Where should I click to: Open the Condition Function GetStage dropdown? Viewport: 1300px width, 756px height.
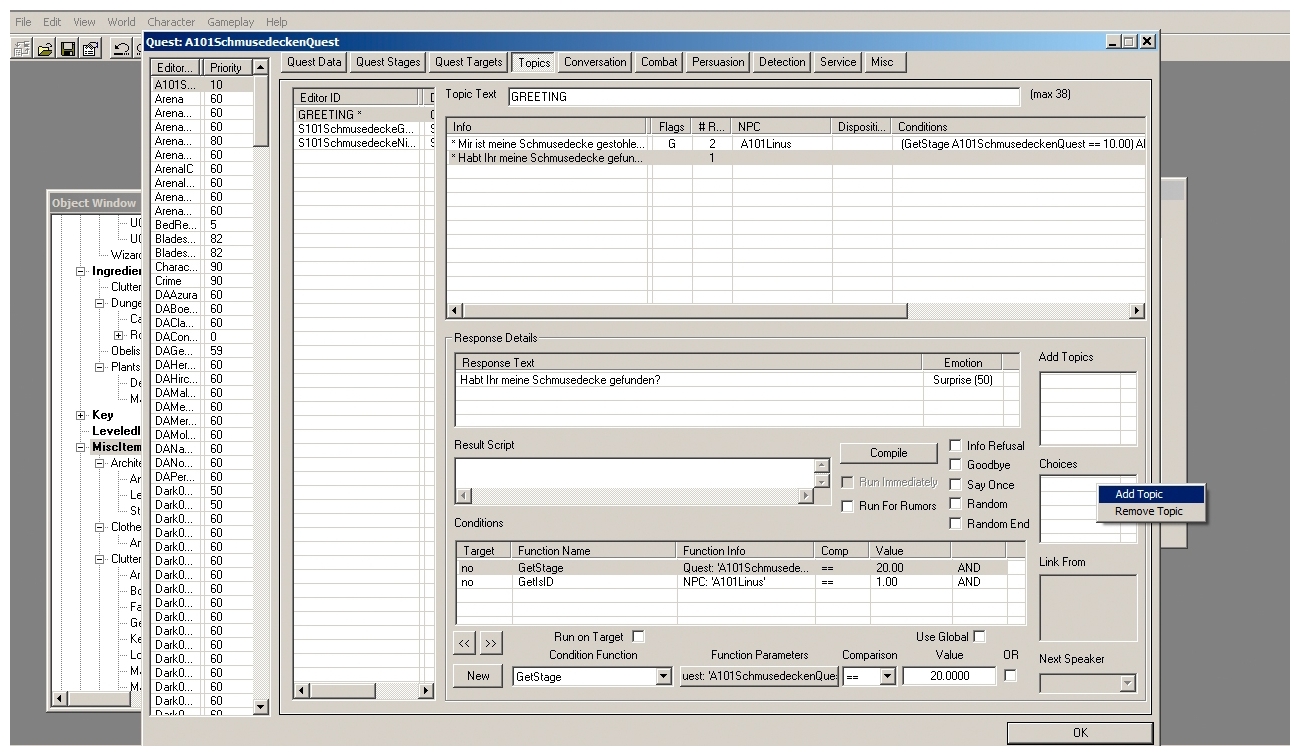pos(663,677)
